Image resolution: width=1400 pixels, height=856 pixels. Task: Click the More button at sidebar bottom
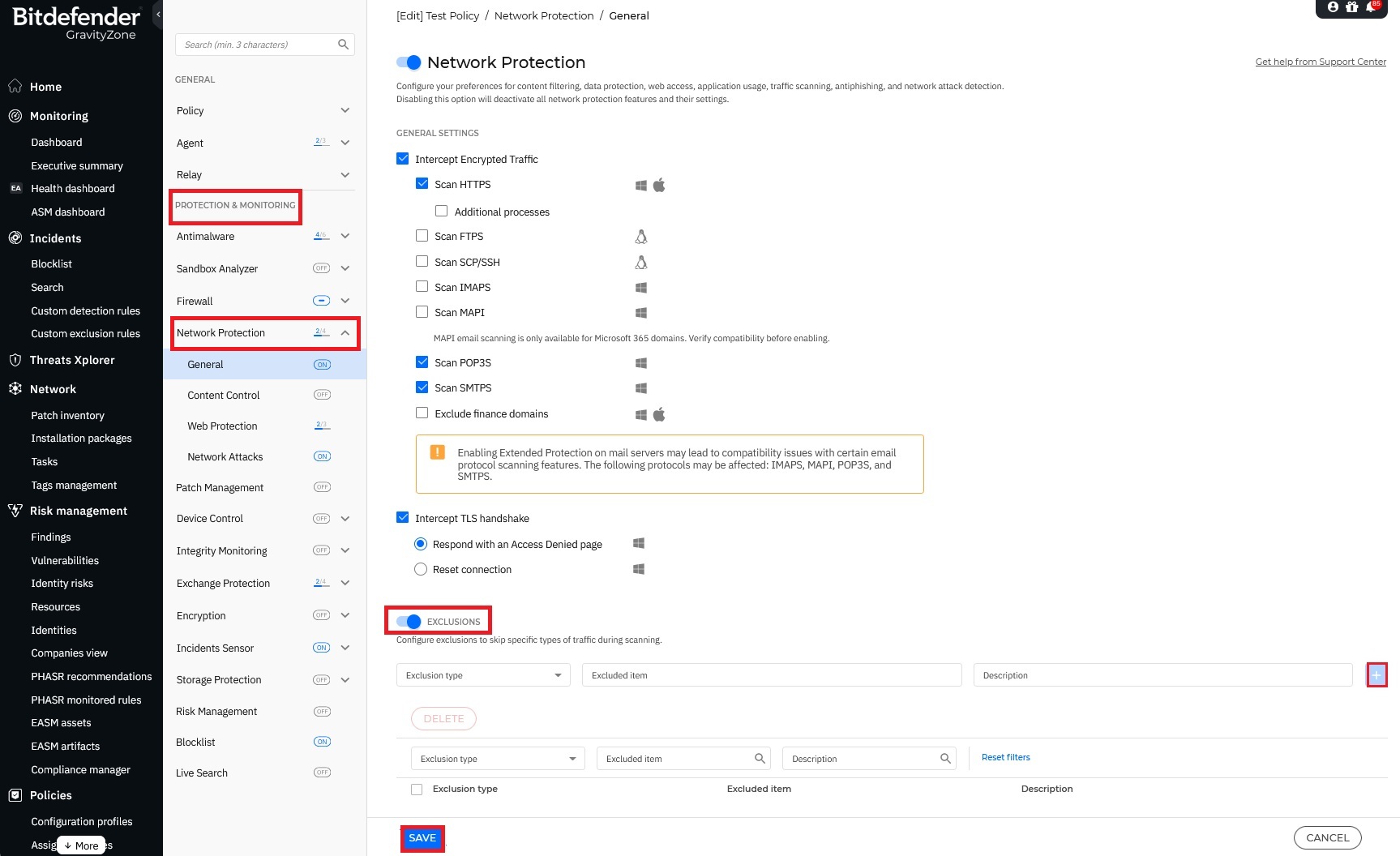(81, 845)
